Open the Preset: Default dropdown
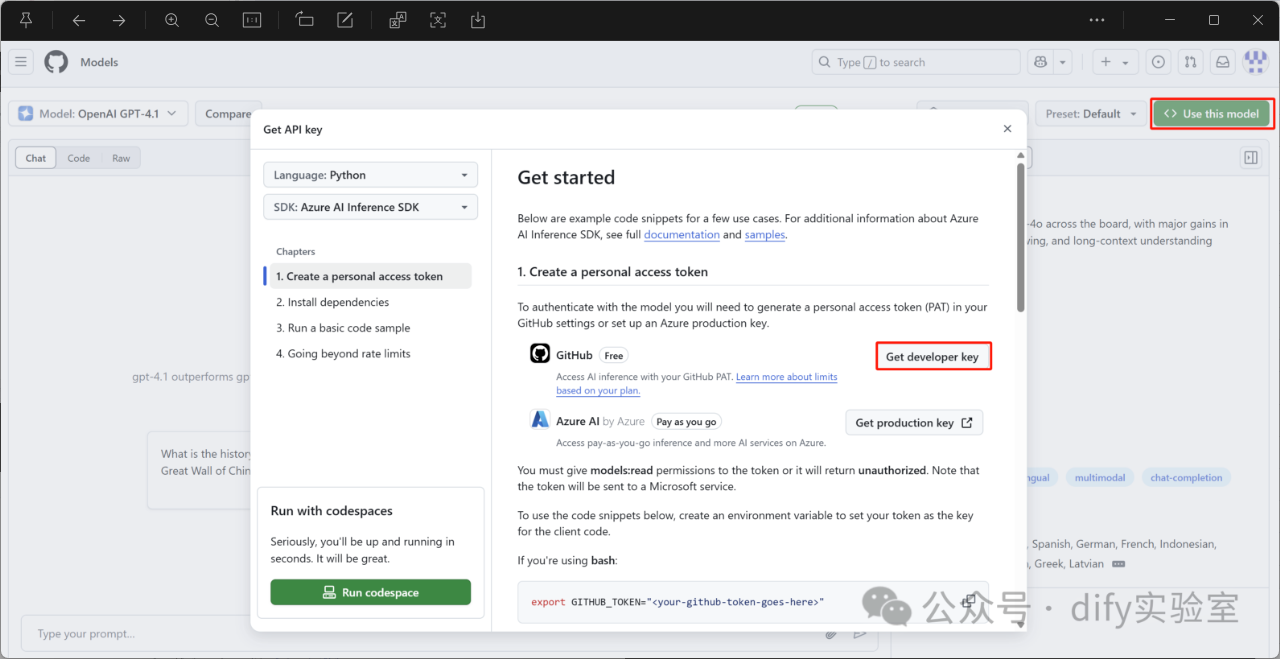The image size is (1280, 659). click(1090, 114)
